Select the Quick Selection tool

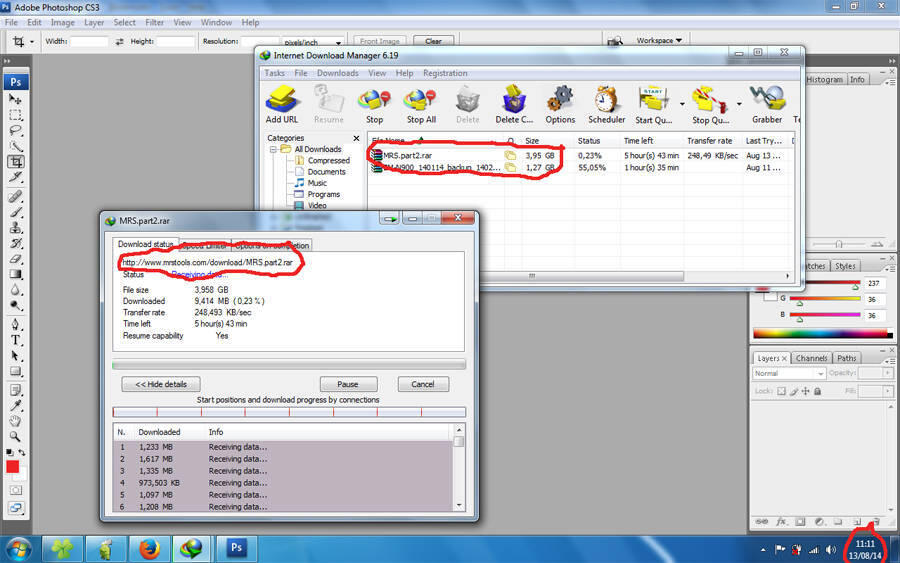click(x=15, y=146)
